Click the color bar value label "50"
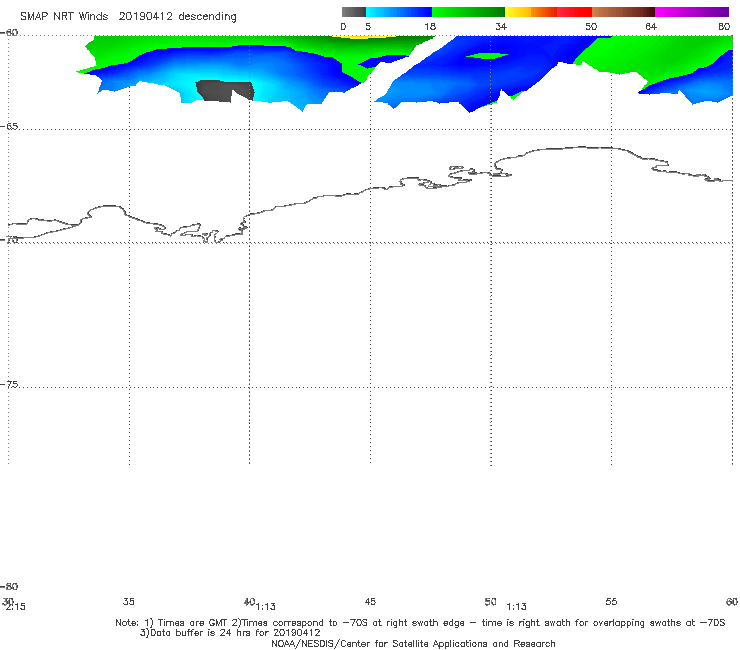The width and height of the screenshot is (740, 650). [591, 27]
